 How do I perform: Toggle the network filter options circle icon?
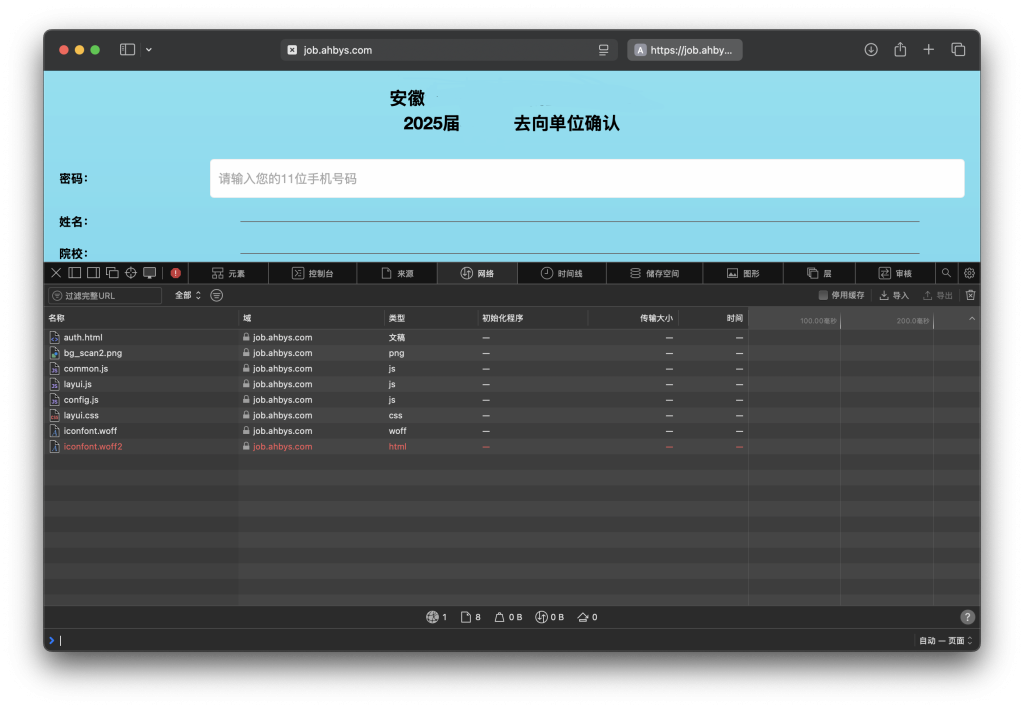coord(217,295)
